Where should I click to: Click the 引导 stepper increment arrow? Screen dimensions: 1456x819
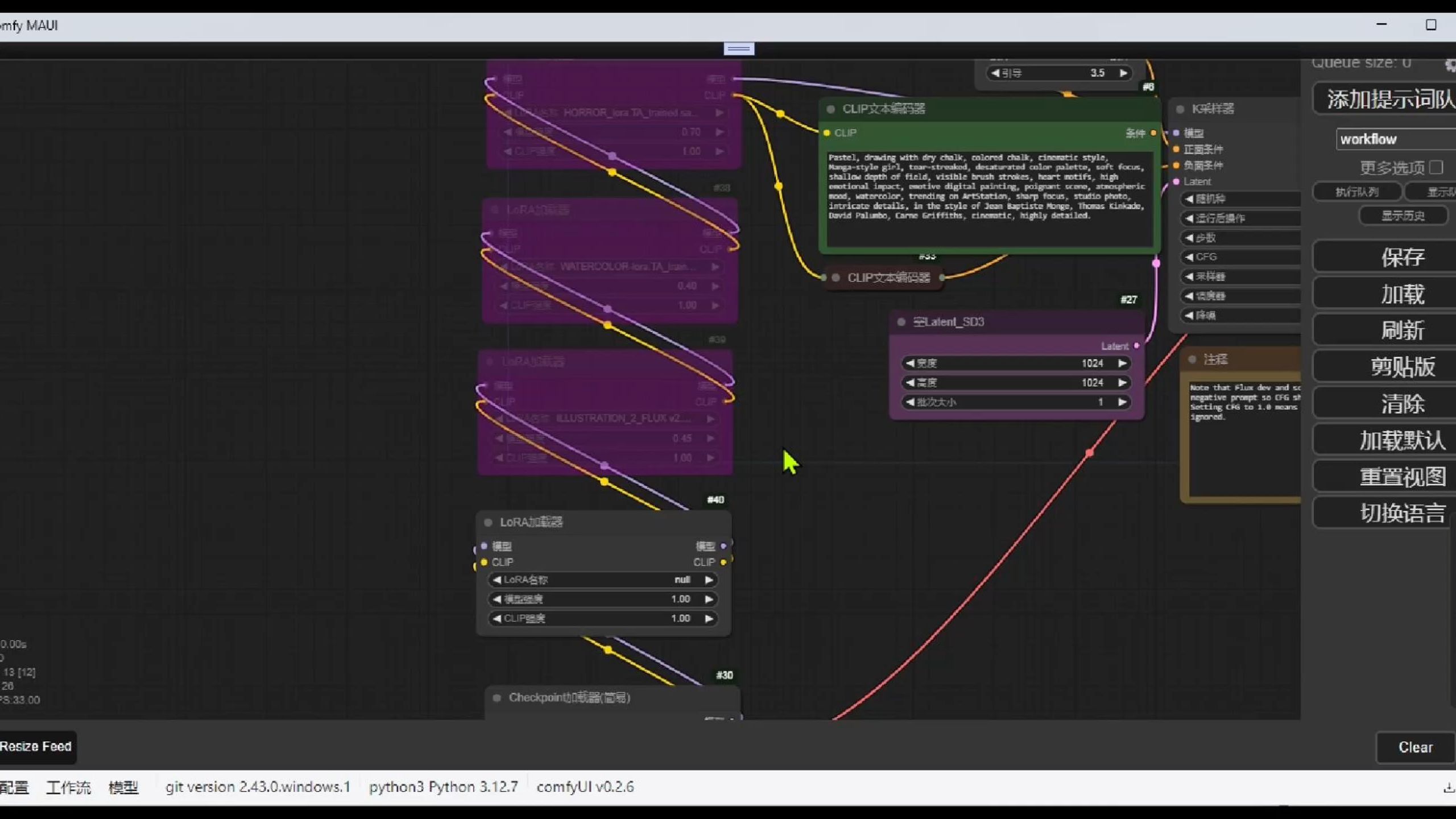tap(1124, 72)
